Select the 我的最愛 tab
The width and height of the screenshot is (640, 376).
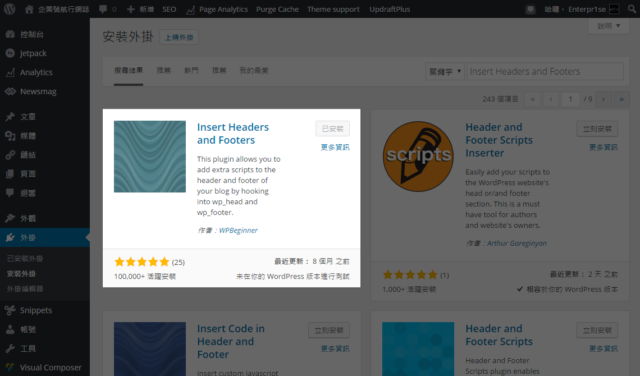pos(253,71)
